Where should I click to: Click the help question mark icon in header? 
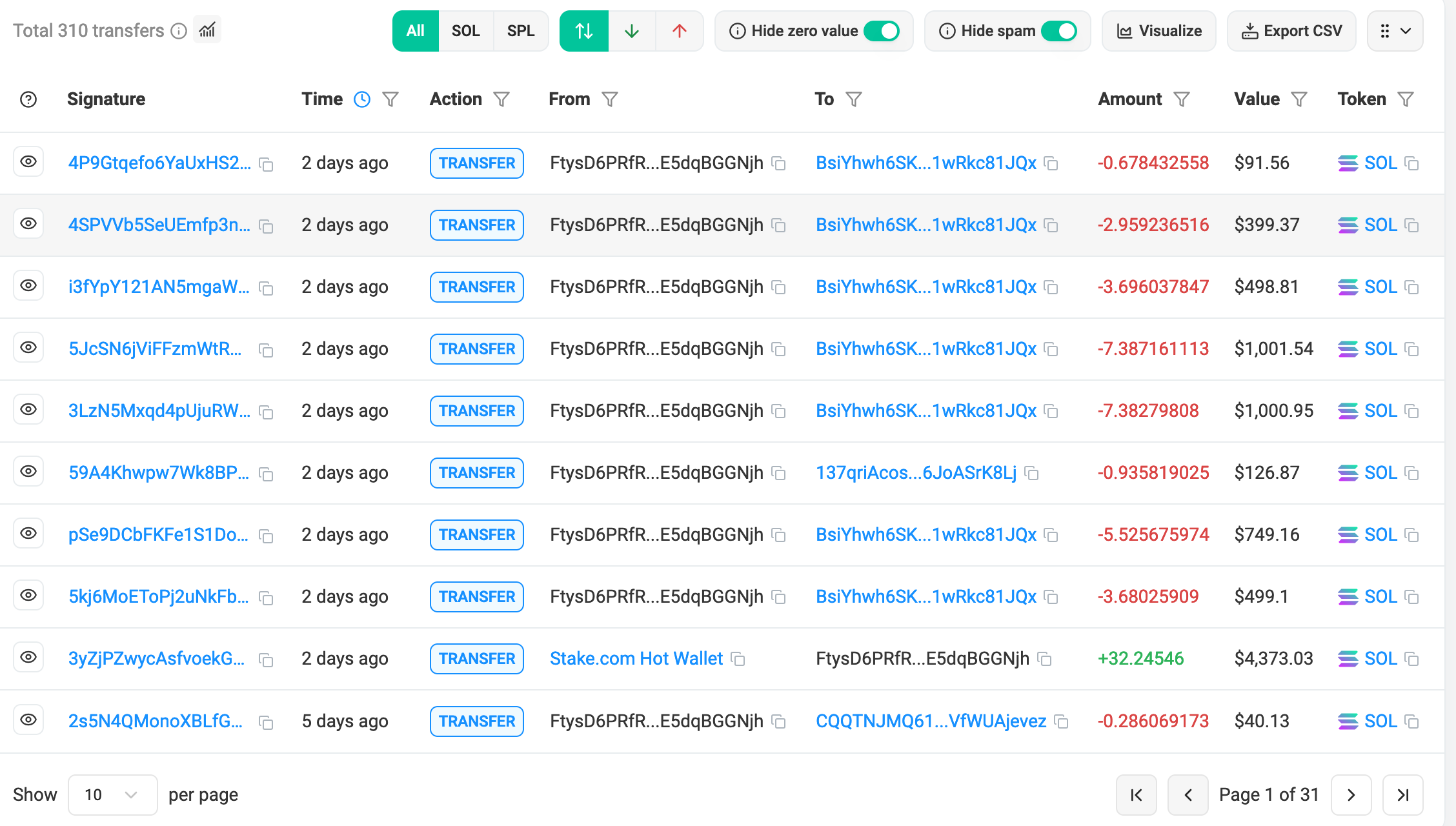pyautogui.click(x=28, y=99)
